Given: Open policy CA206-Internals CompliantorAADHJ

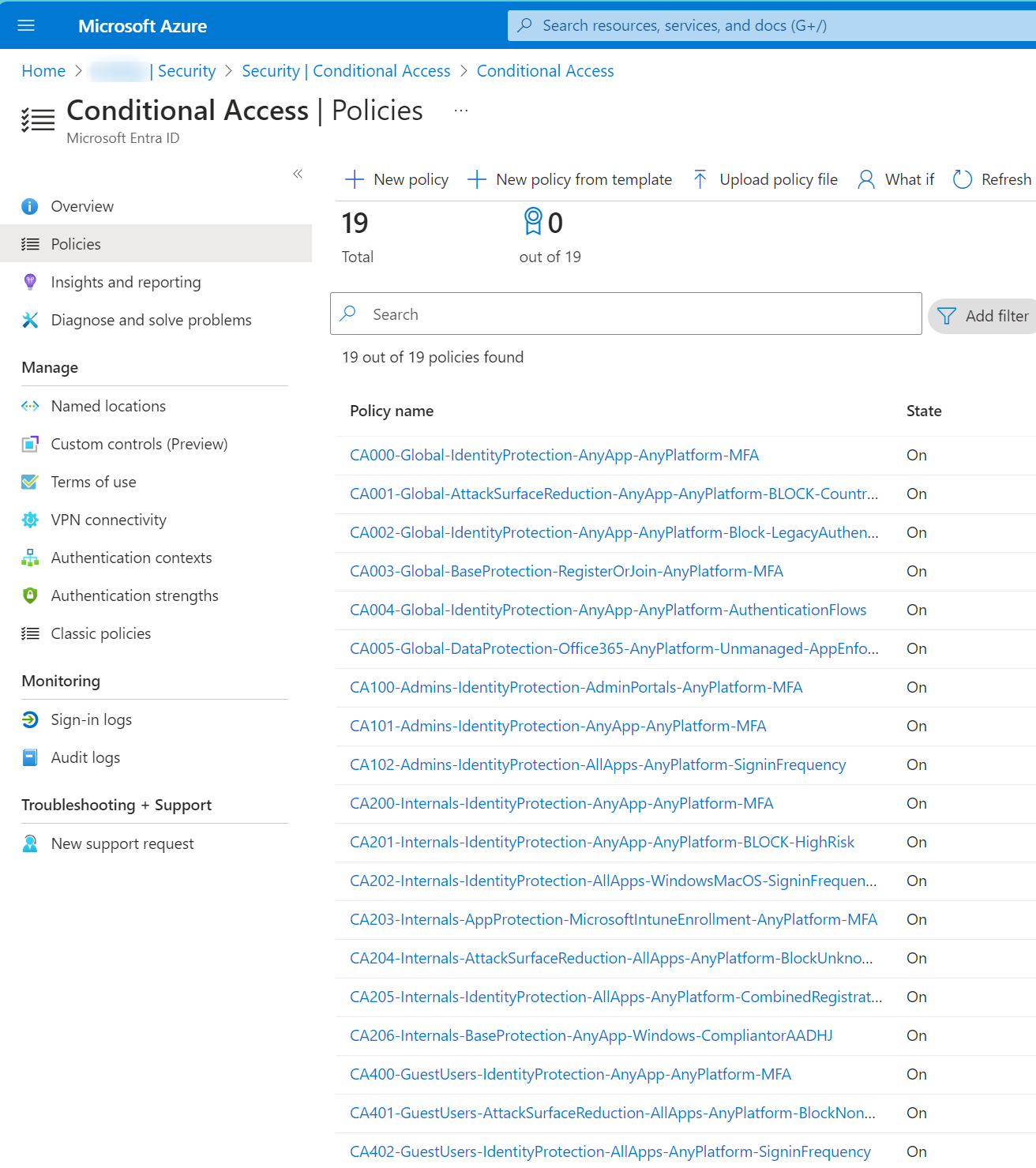Looking at the screenshot, I should 591,1035.
